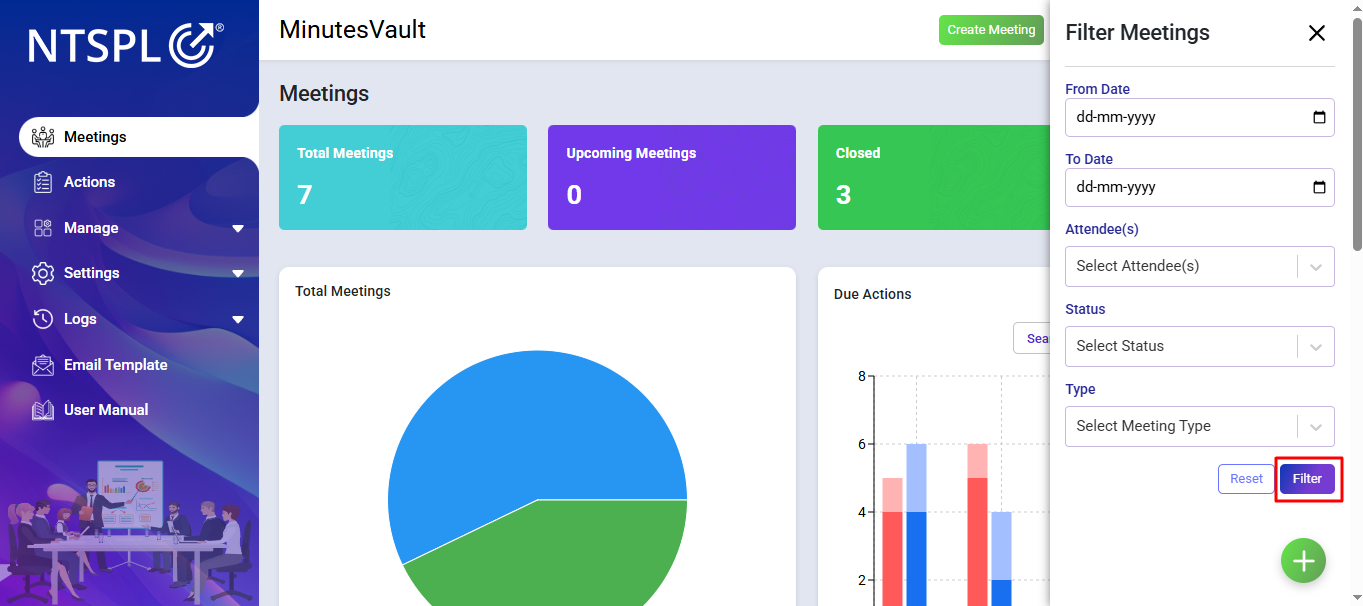This screenshot has width=1363, height=606.
Task: Click the NTSPL logo
Action: coord(126,46)
